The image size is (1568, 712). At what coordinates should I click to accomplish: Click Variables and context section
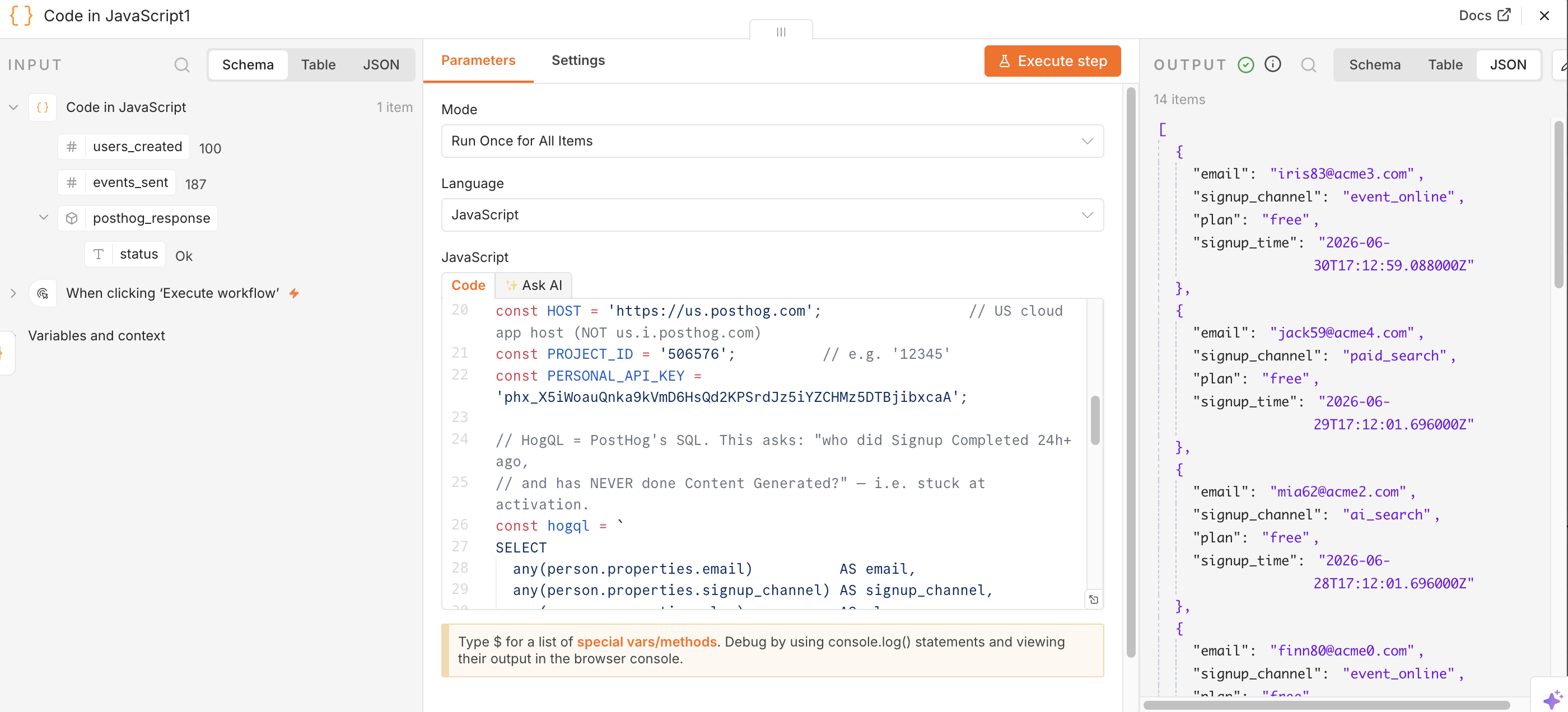96,336
